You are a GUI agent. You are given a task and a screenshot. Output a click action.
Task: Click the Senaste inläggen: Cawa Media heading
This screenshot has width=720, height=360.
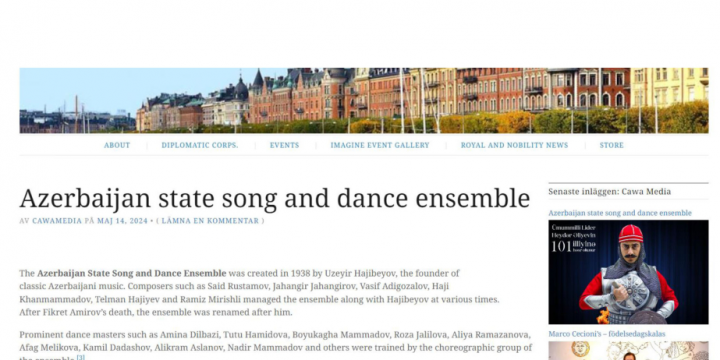click(609, 191)
